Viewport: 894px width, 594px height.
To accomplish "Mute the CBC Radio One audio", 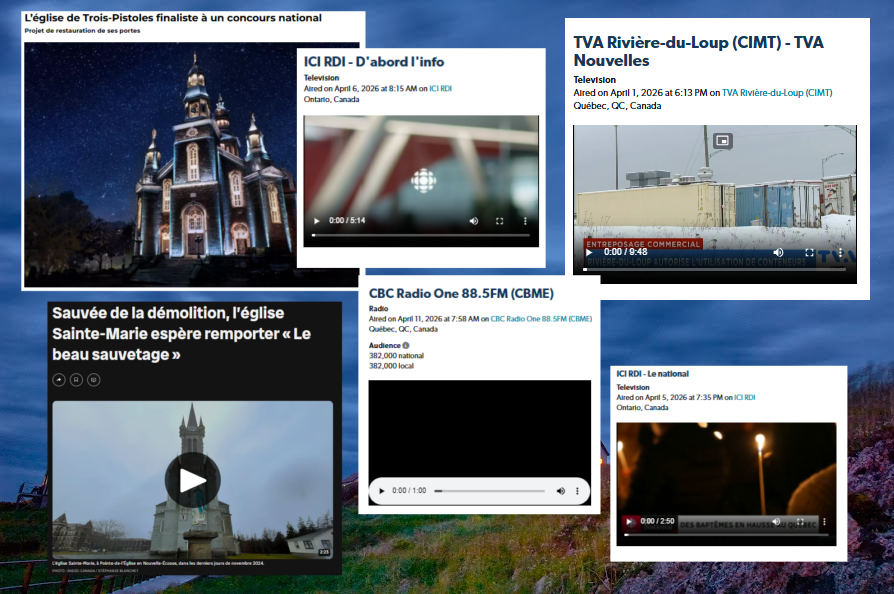I will click(560, 491).
